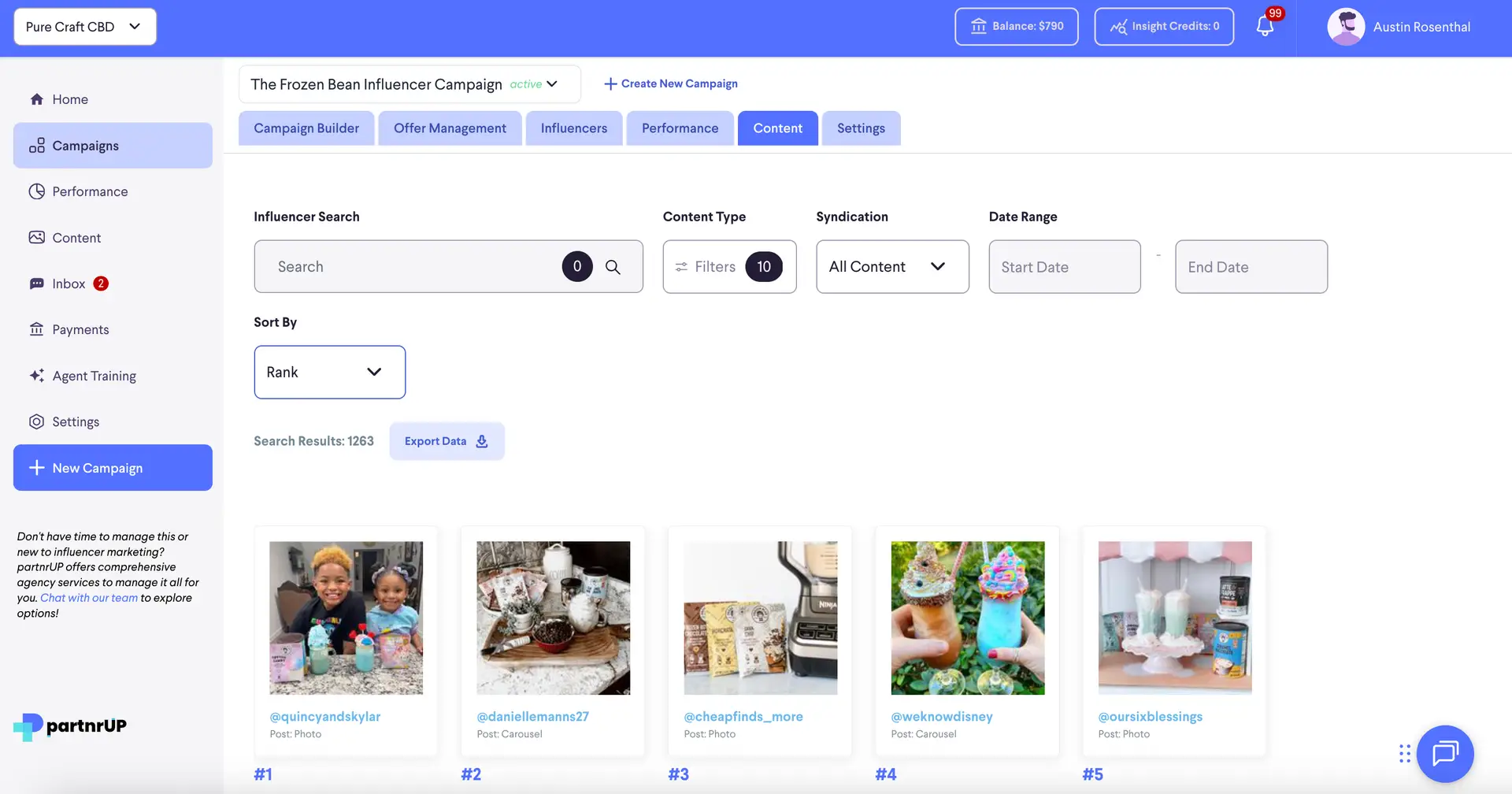
Task: Open Agent Training sparkle icon
Action: (x=37, y=375)
